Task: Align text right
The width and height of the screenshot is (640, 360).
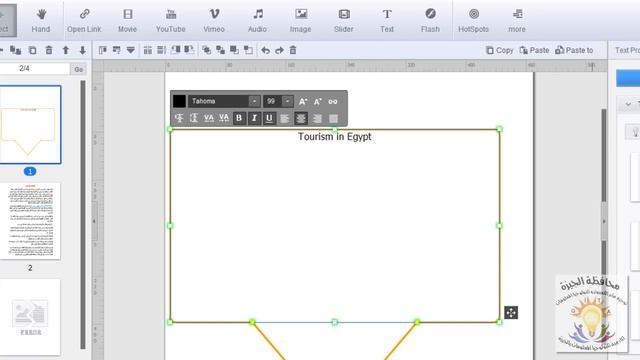Action: [317, 119]
